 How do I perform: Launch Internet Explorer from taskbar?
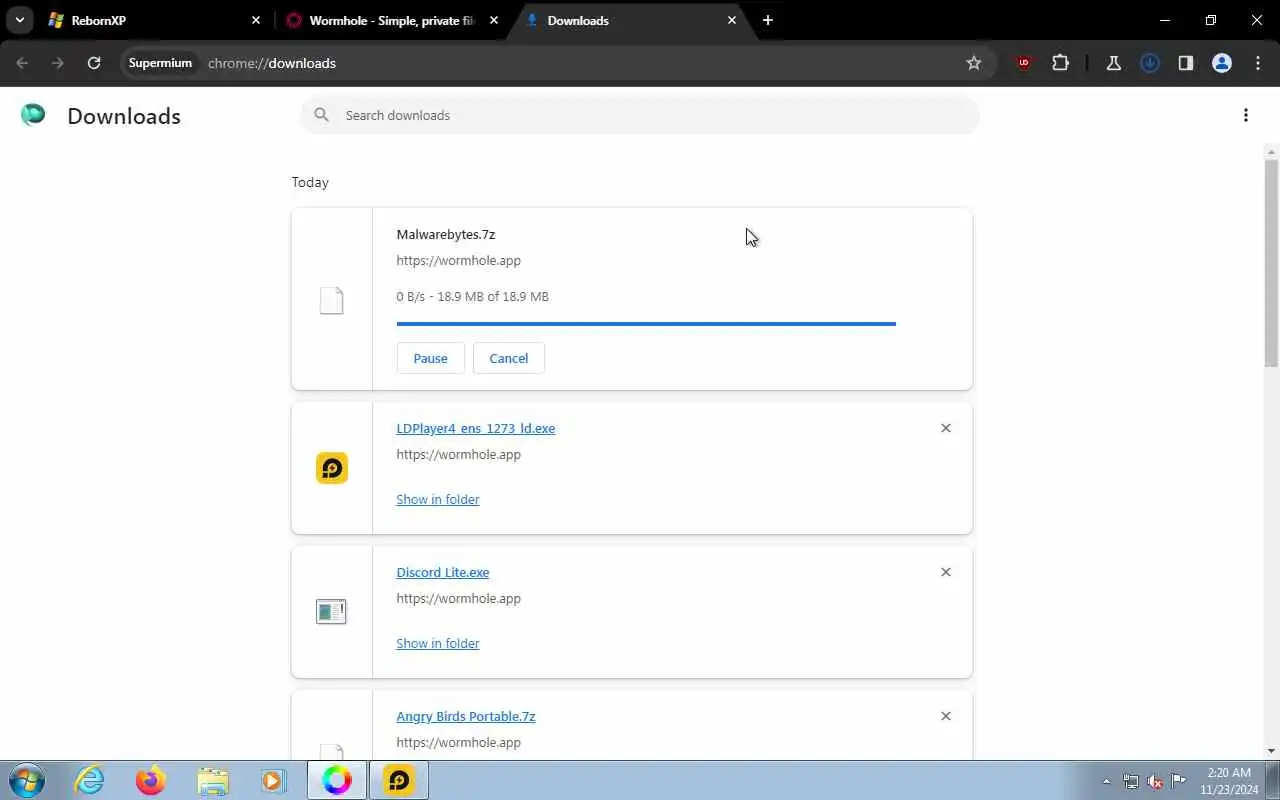point(90,780)
